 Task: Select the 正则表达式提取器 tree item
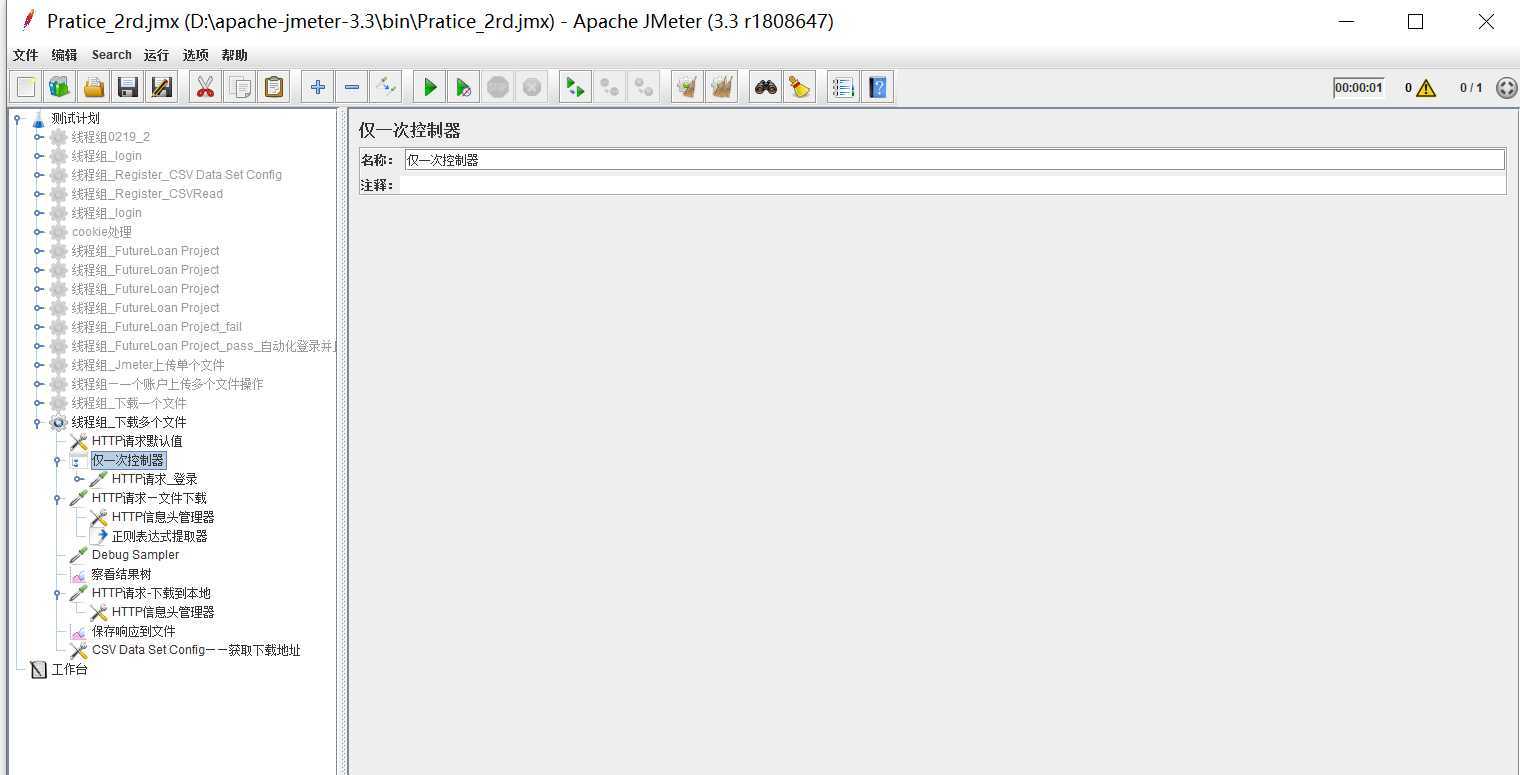point(160,536)
